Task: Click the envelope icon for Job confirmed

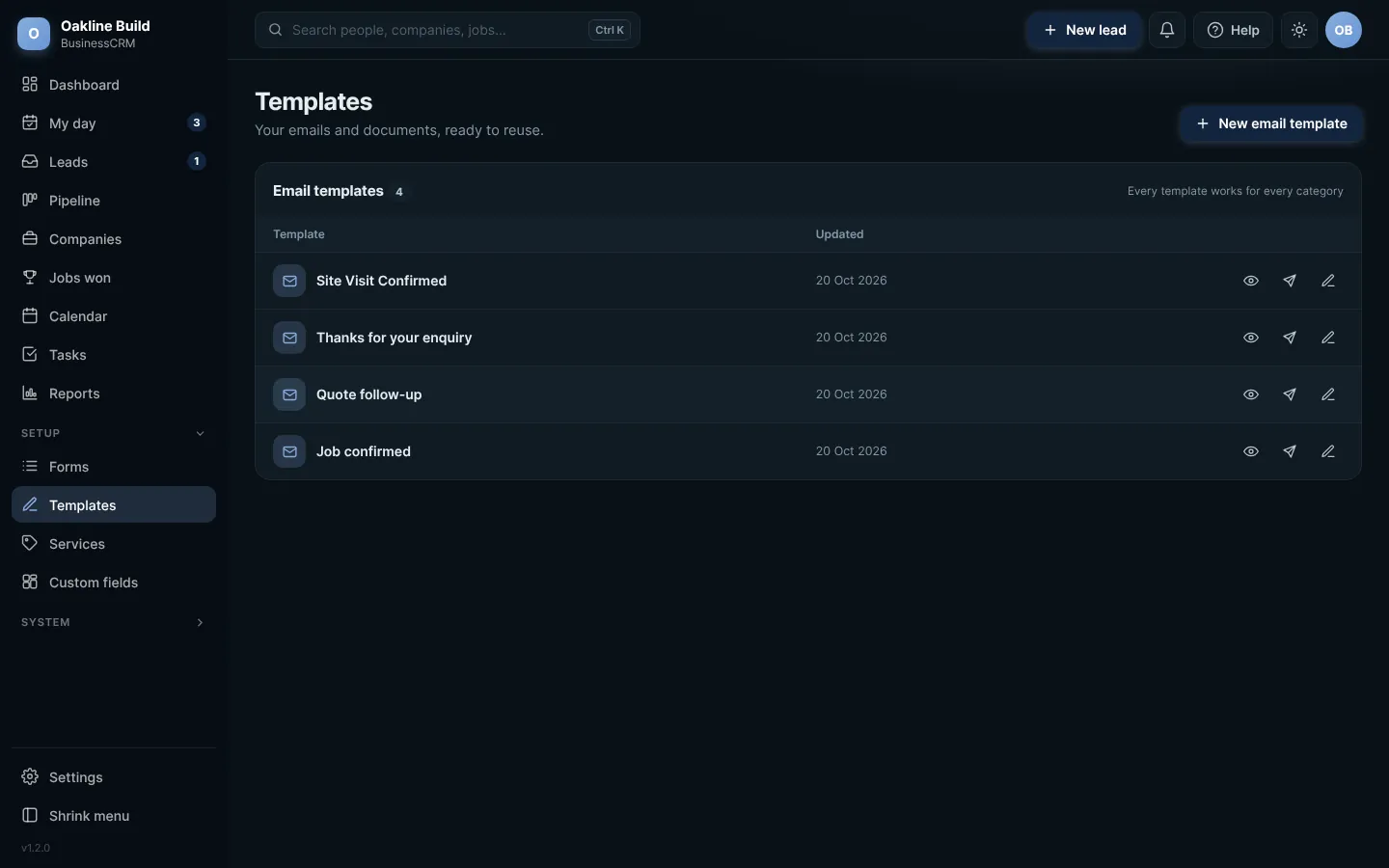Action: [x=289, y=451]
